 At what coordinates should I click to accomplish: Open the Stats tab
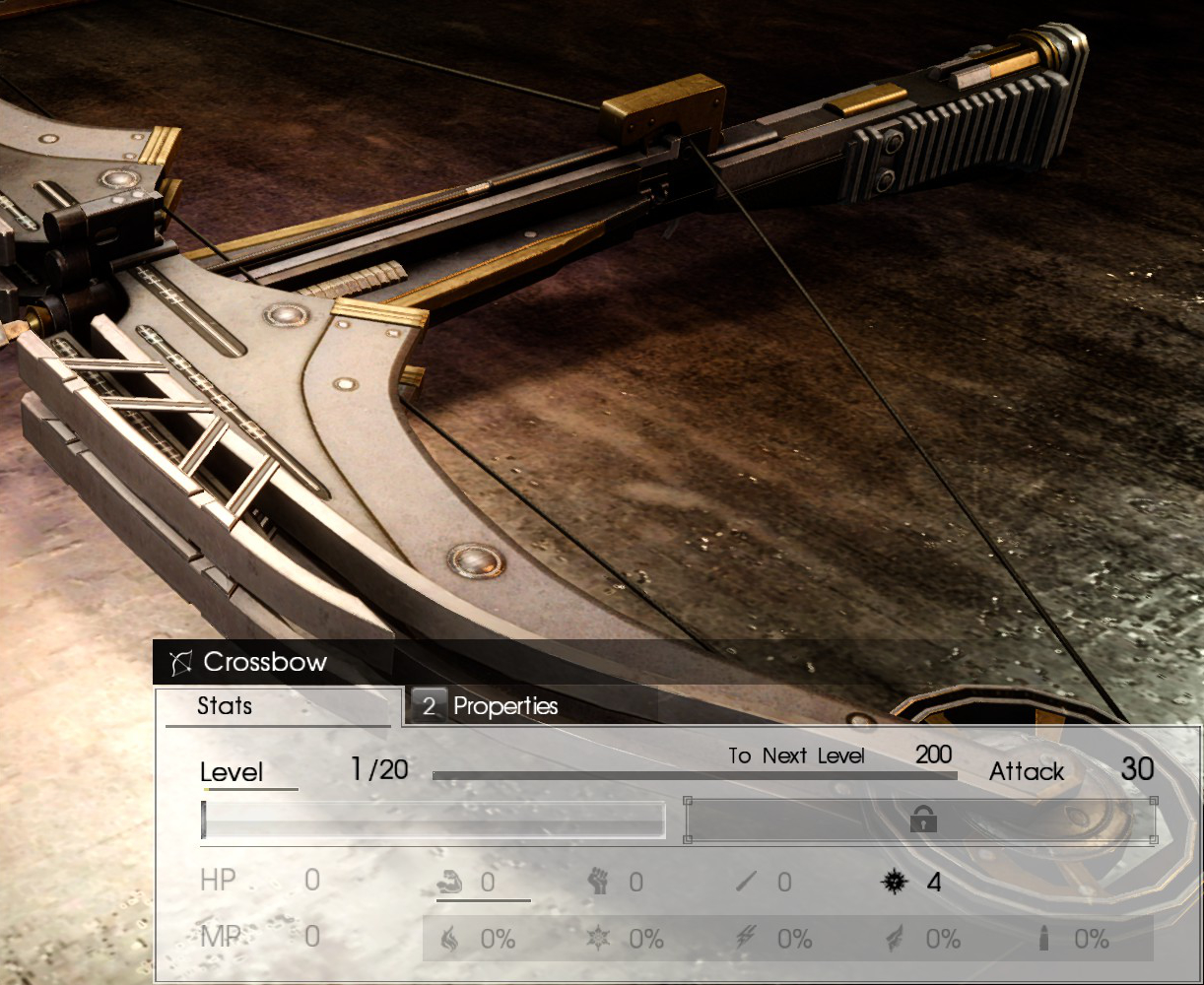(x=280, y=706)
